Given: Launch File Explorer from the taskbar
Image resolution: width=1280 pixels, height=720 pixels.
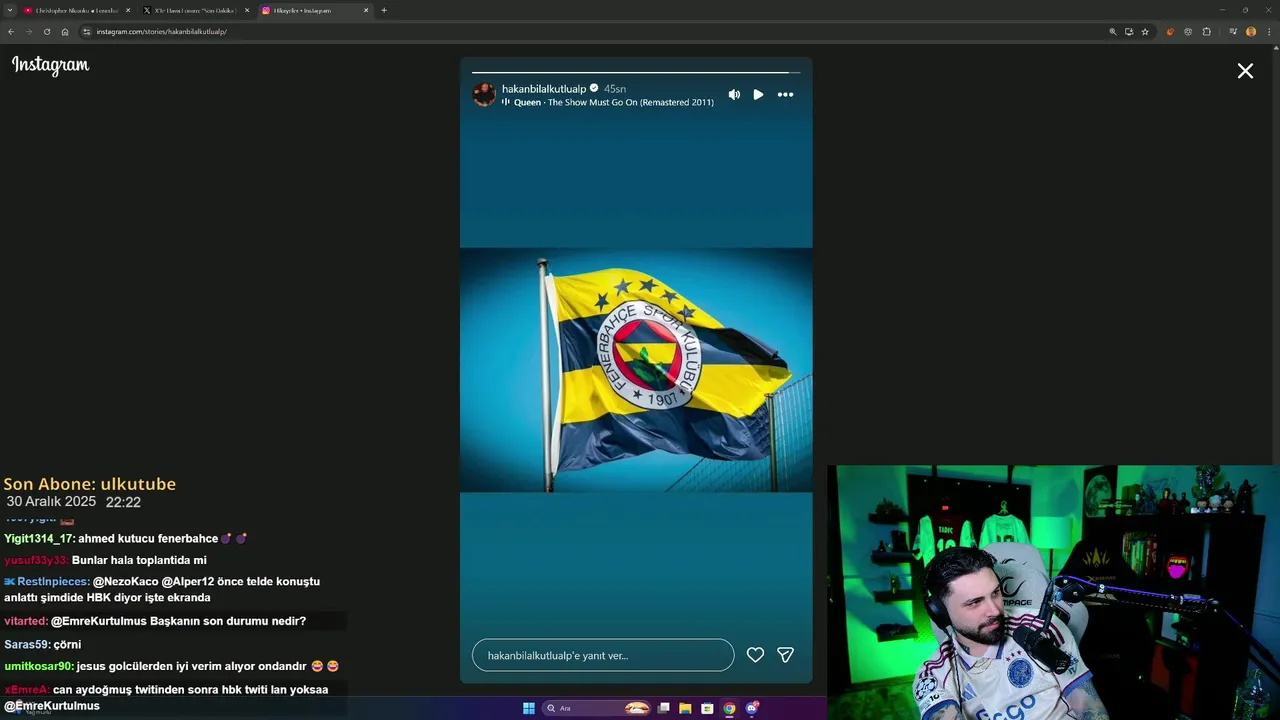Looking at the screenshot, I should 685,708.
